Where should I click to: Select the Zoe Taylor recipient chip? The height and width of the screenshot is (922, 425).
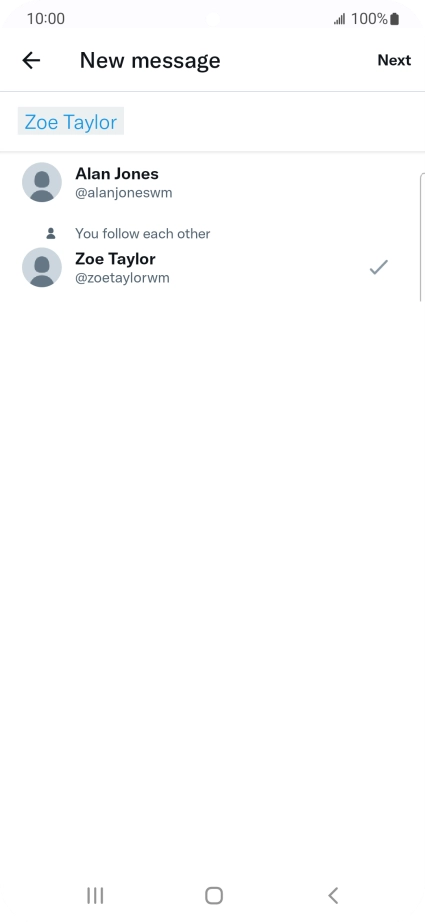tap(71, 121)
